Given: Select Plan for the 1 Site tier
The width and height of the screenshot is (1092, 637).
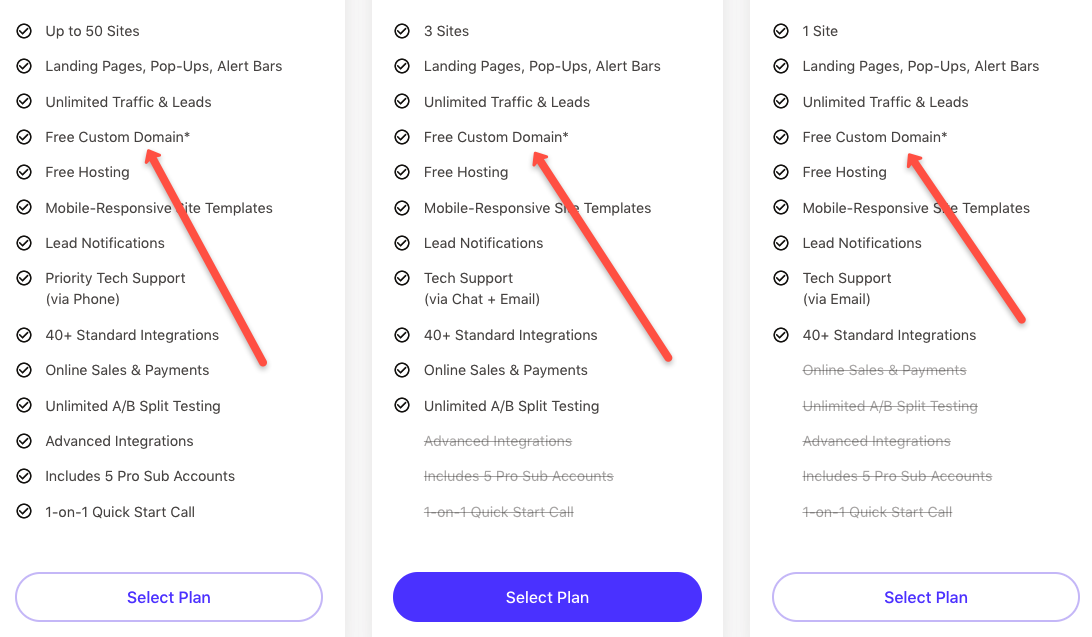Looking at the screenshot, I should [x=926, y=597].
